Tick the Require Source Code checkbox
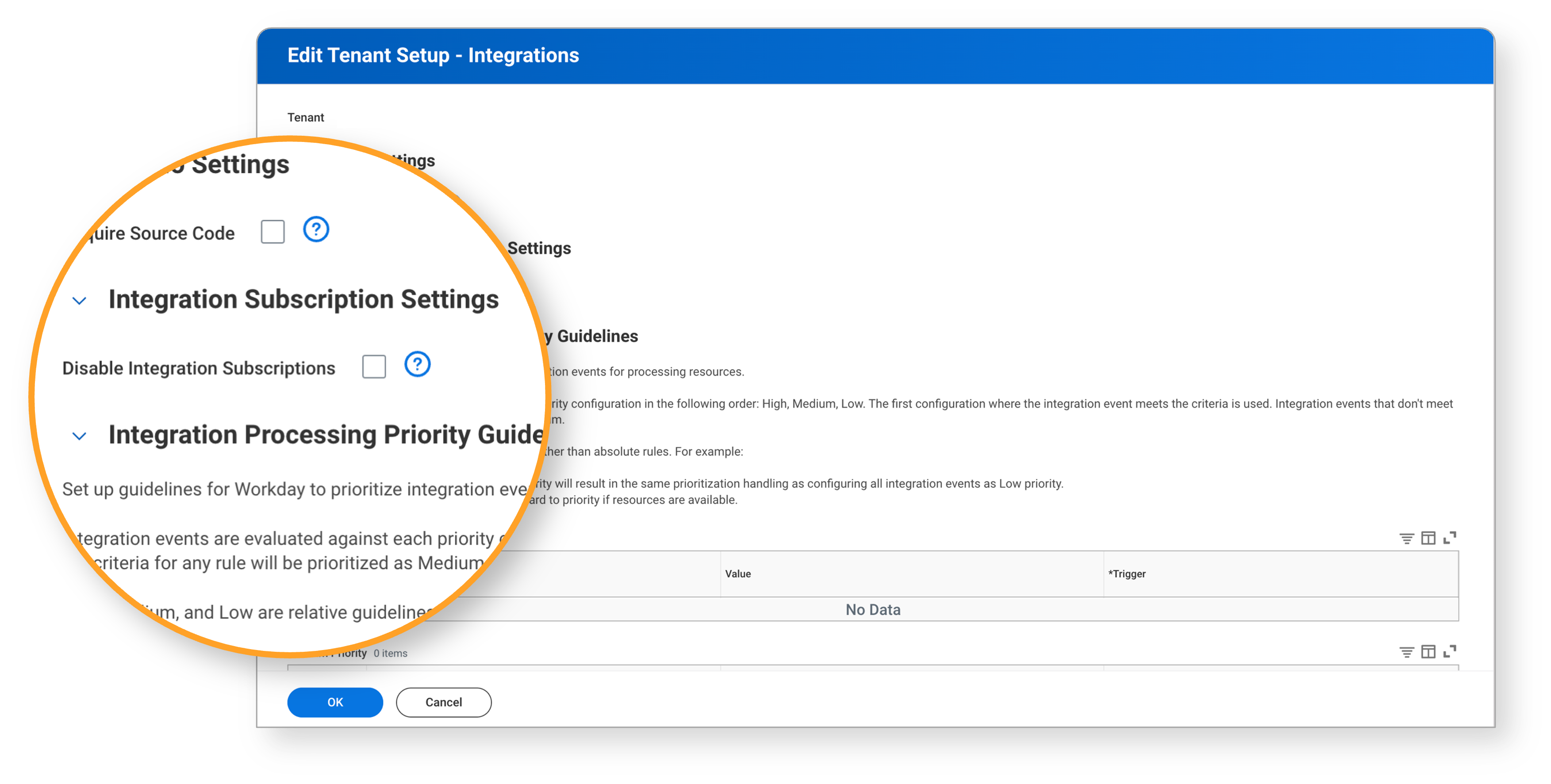This screenshot has height=784, width=1551. click(273, 232)
